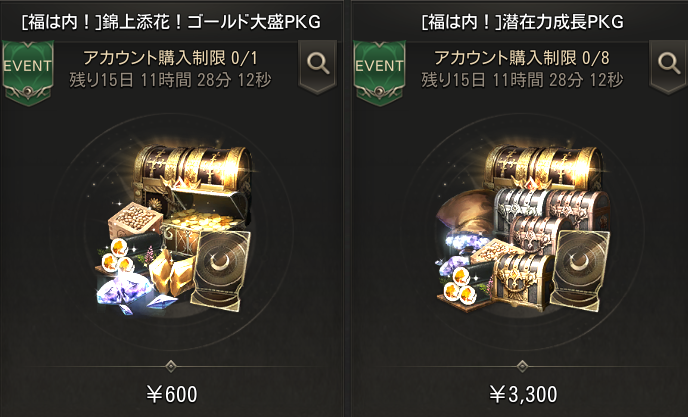Click diamond divider above ￥600 price

(x=171, y=366)
